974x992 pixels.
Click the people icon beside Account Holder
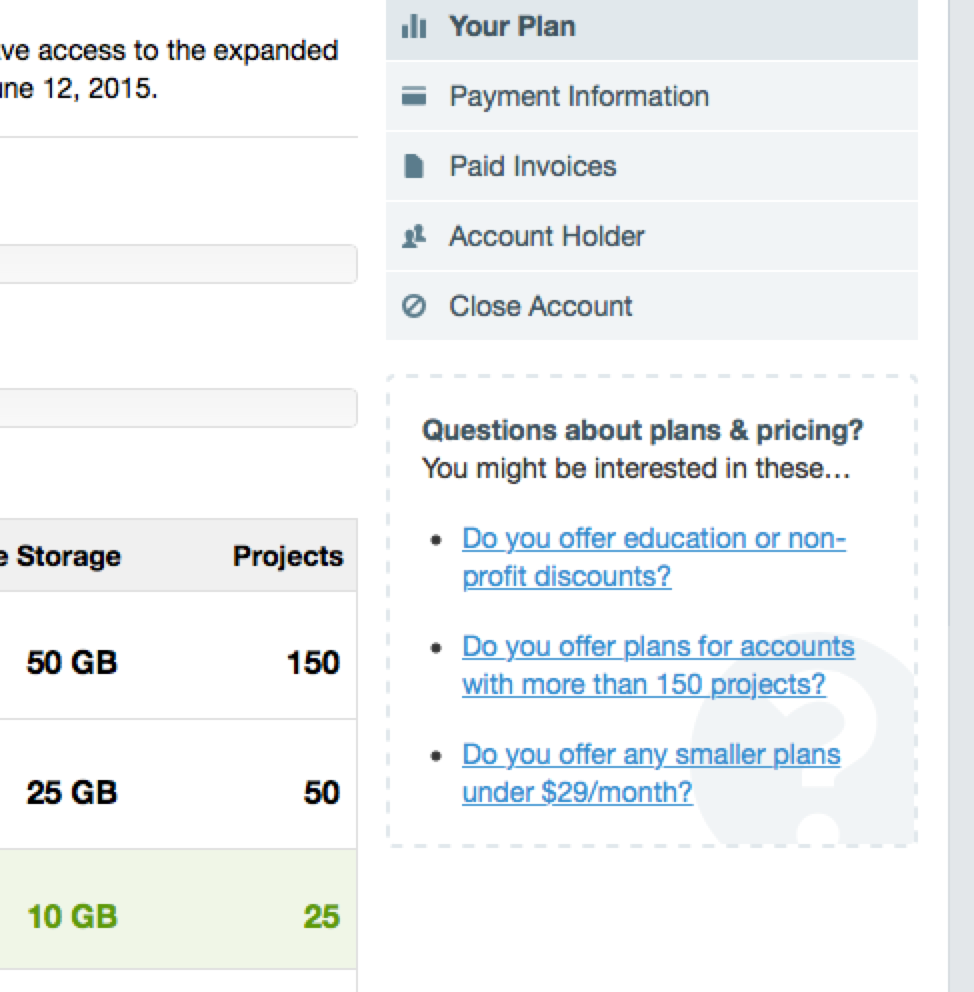(414, 237)
